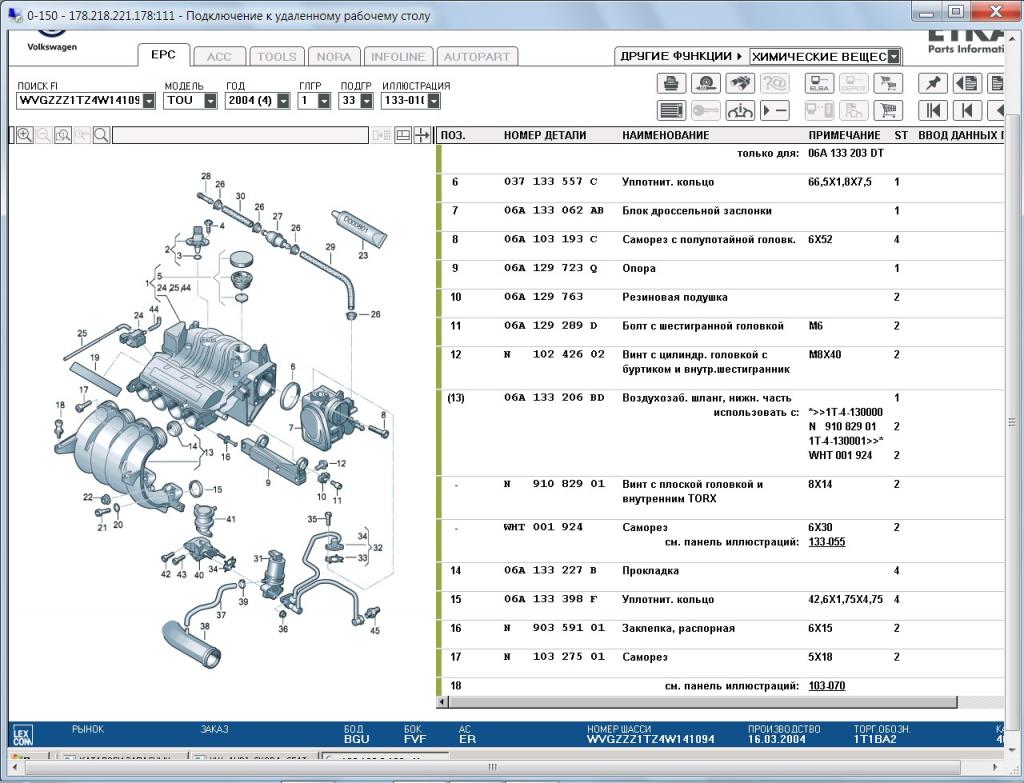Click the expand panel arrow icon
1024x783 pixels.
point(422,135)
